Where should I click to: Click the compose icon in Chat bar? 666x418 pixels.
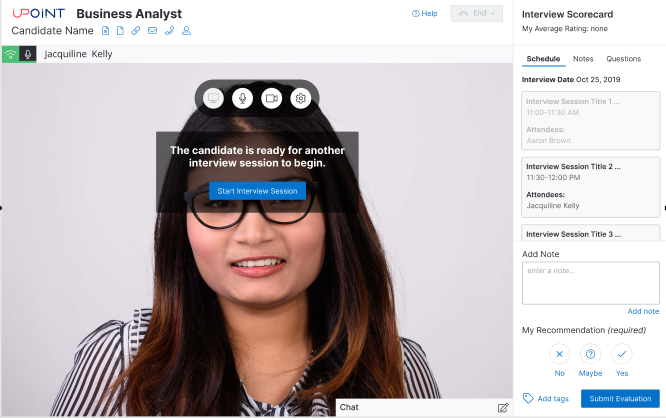503,407
